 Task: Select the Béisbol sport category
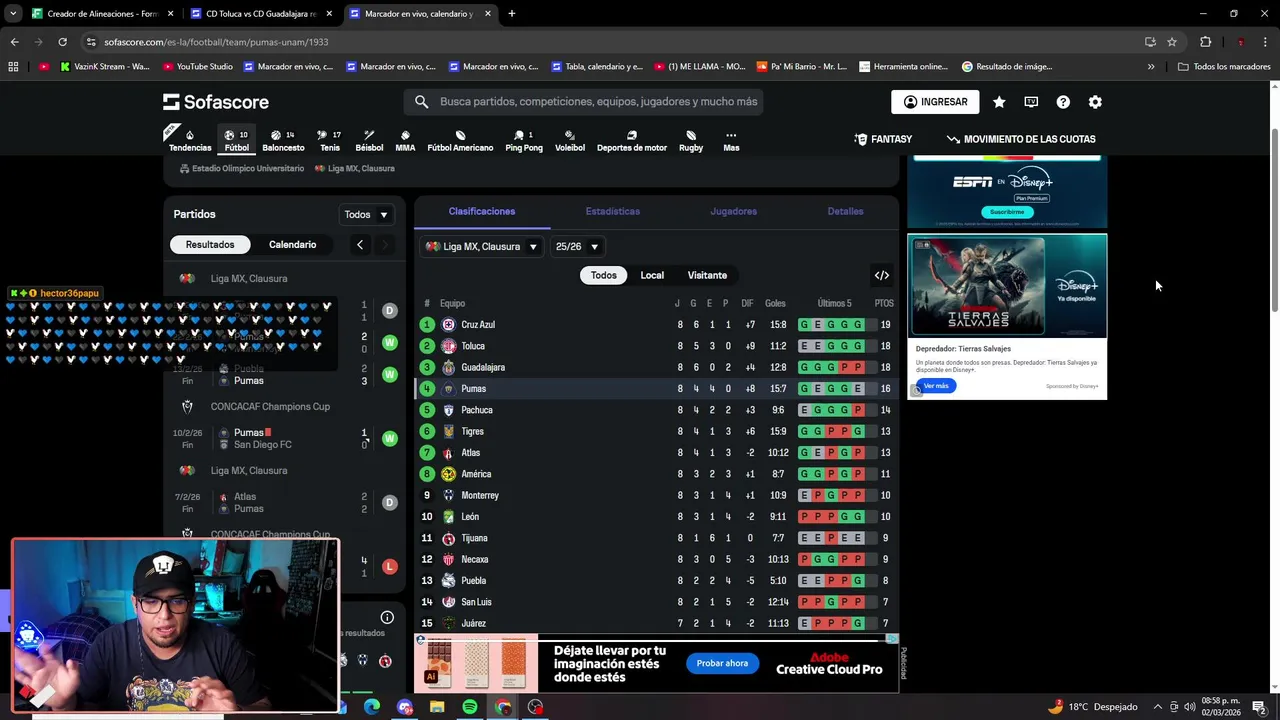click(369, 141)
